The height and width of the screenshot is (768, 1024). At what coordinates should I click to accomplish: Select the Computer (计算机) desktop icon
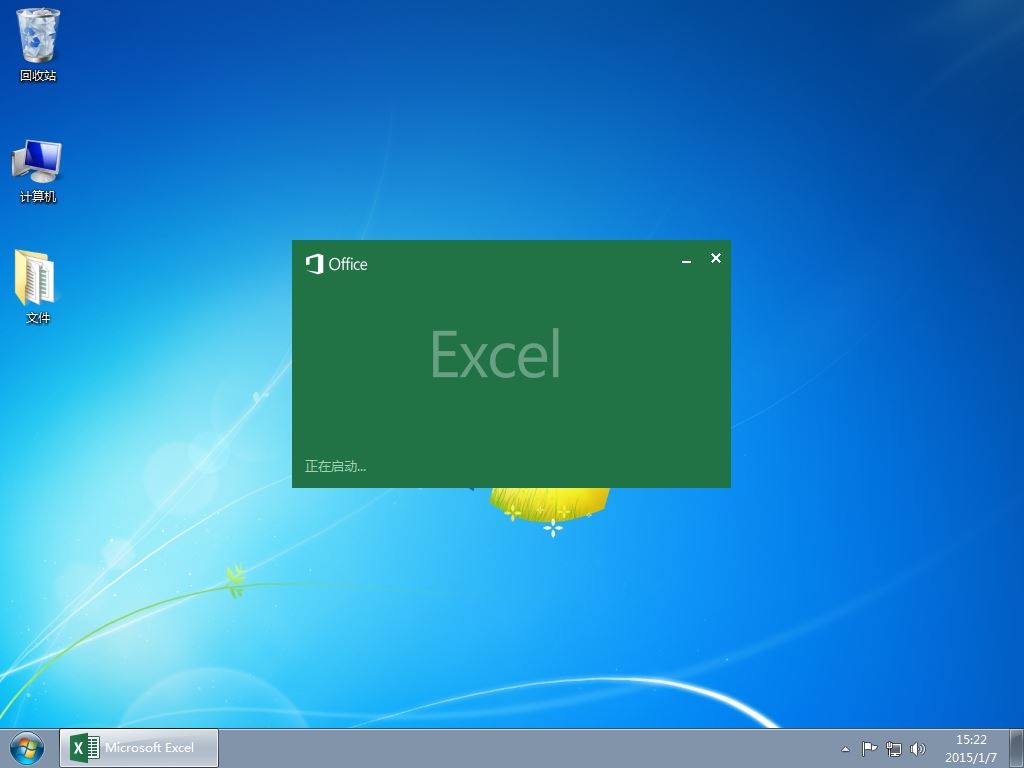point(37,171)
